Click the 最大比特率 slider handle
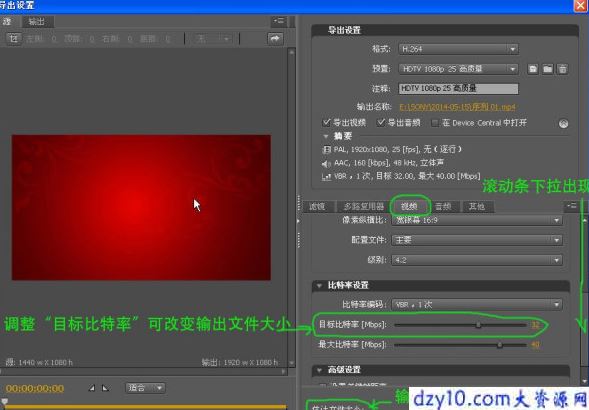The height and width of the screenshot is (410, 589). (x=500, y=345)
